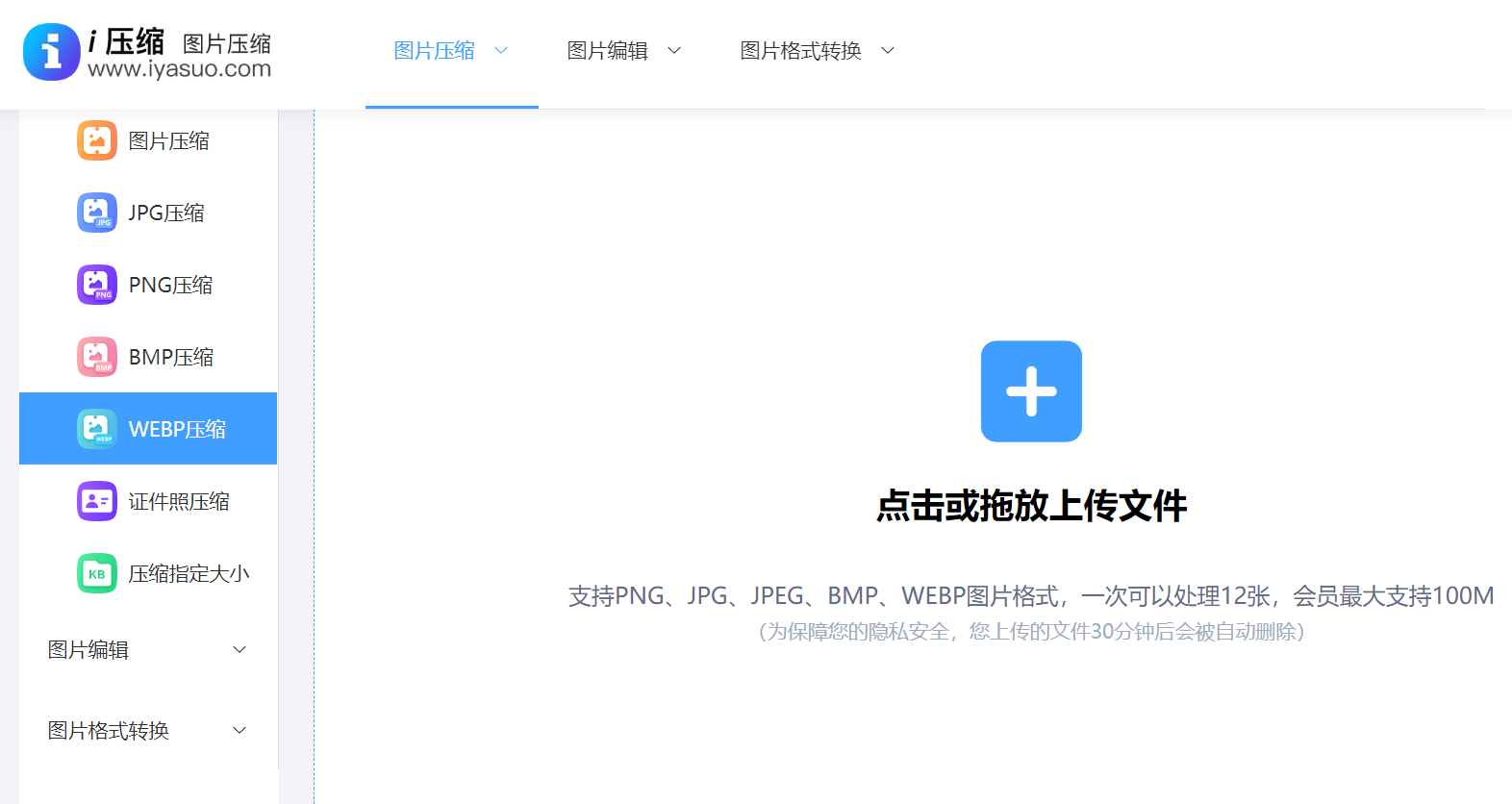Image resolution: width=1512 pixels, height=804 pixels.
Task: Select 压缩指定大小 label in the sidebar
Action: pyautogui.click(x=189, y=574)
